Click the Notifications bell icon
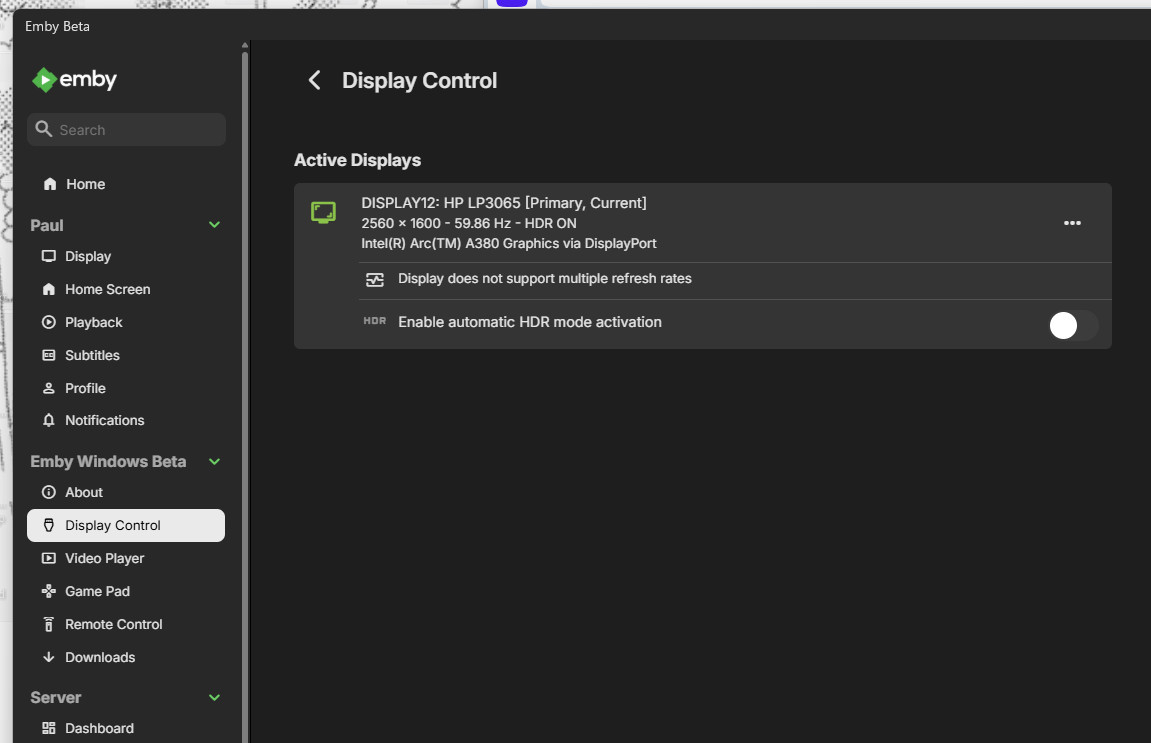This screenshot has height=743, width=1151. [x=48, y=421]
